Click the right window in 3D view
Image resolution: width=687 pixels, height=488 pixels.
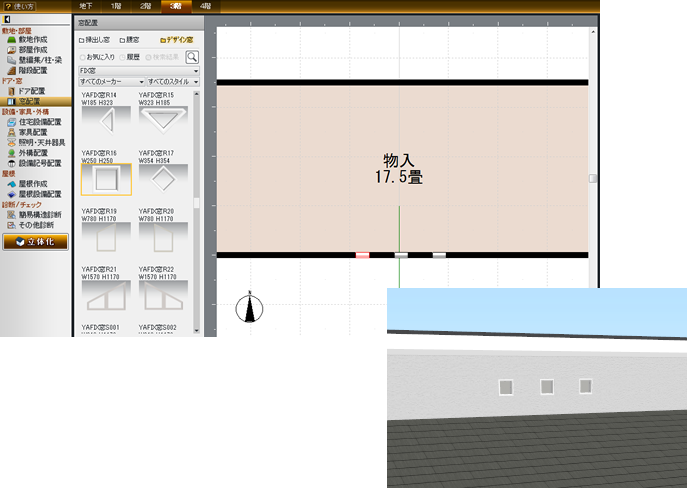pos(585,386)
